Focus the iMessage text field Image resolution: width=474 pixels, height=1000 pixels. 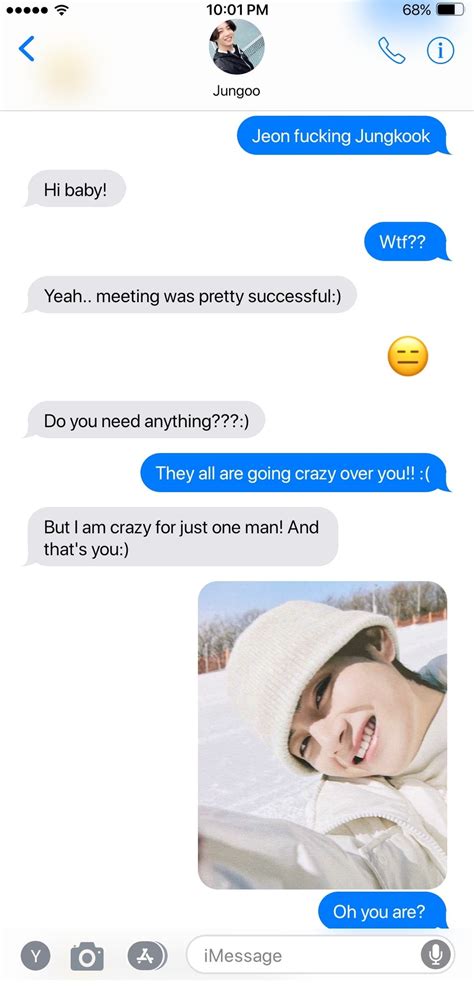tap(320, 955)
